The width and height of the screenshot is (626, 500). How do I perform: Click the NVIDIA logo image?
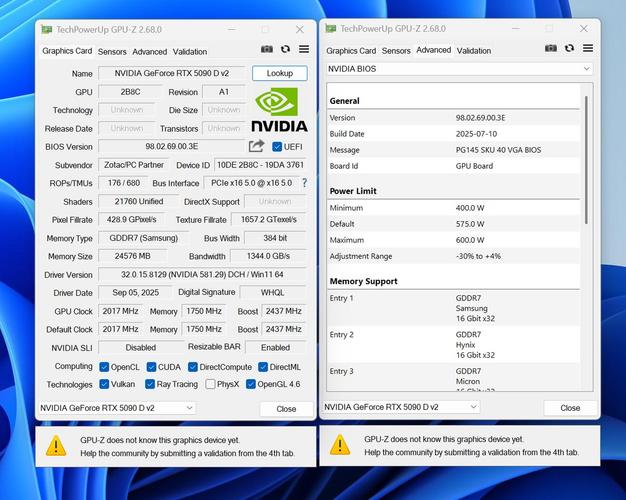tap(279, 109)
